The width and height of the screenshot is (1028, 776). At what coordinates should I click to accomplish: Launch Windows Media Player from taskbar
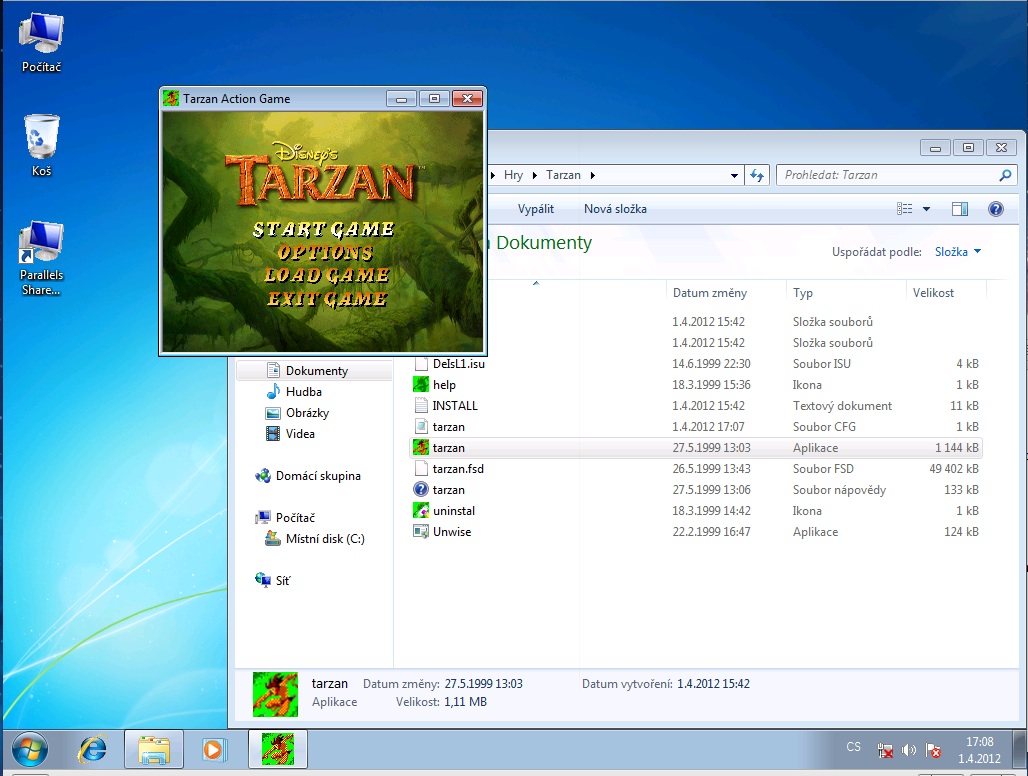(213, 748)
